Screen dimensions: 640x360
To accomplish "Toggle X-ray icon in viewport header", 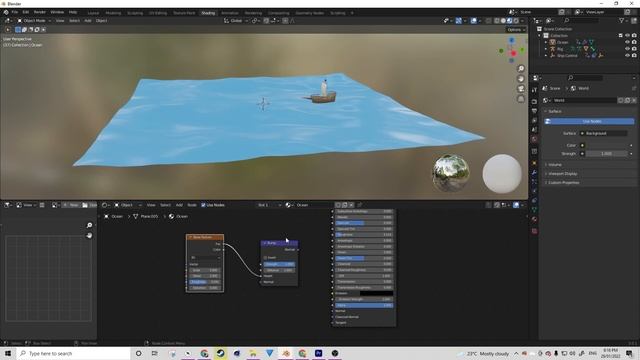I will pos(489,20).
